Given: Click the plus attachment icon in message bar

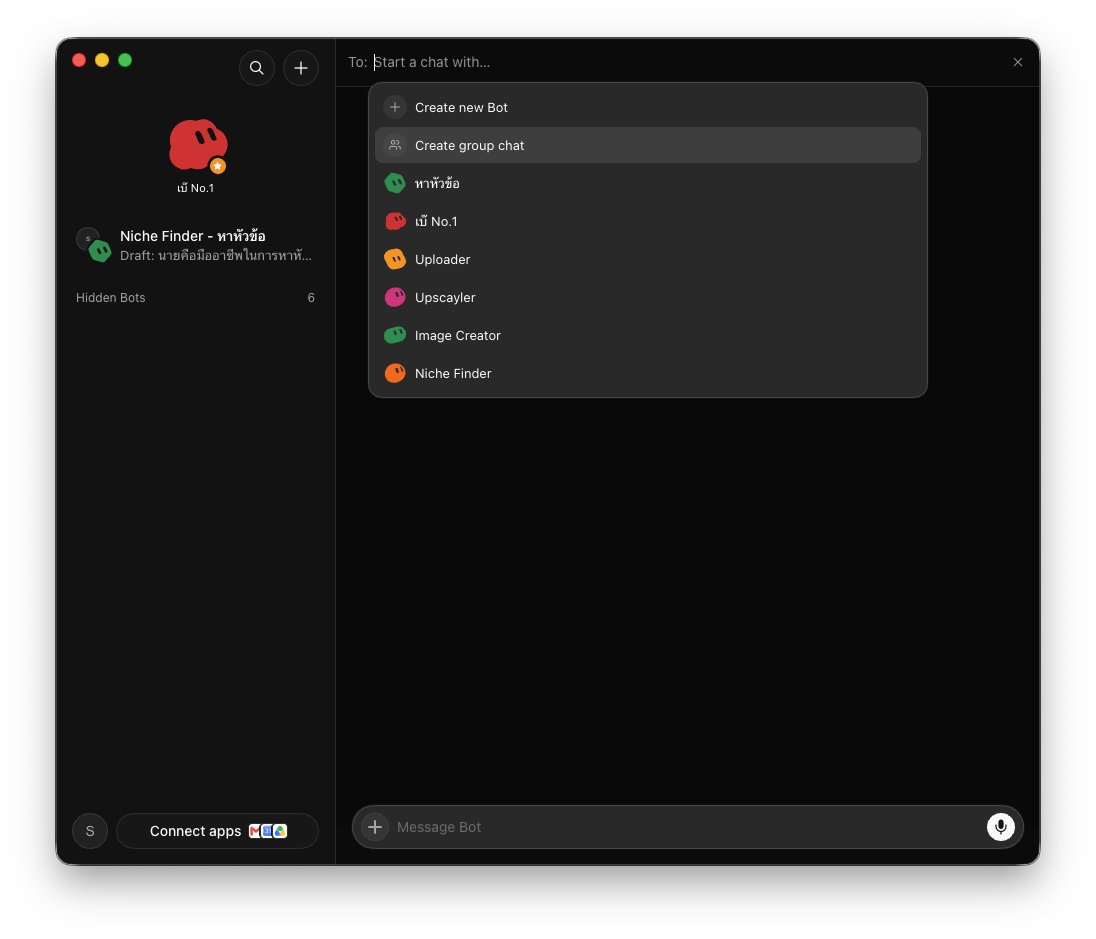Looking at the screenshot, I should (375, 827).
